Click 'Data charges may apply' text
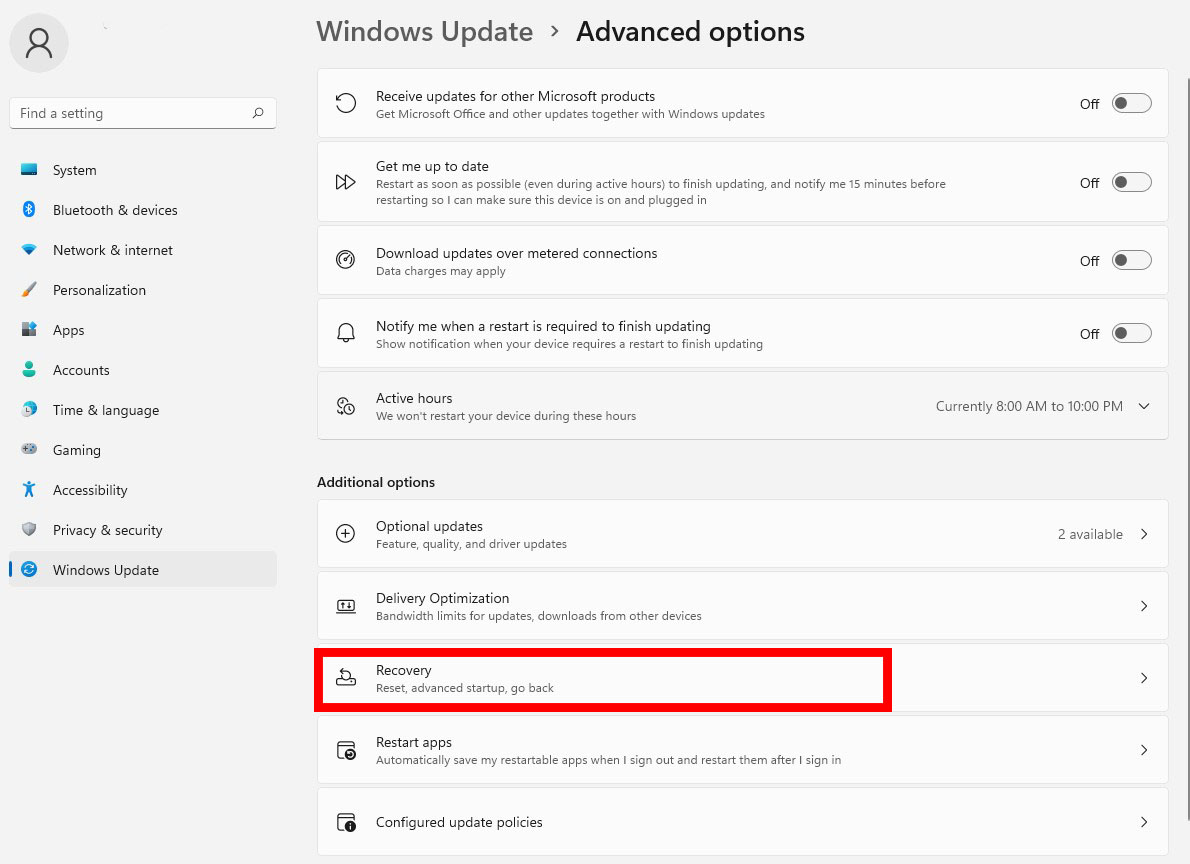This screenshot has width=1190, height=864. (440, 271)
